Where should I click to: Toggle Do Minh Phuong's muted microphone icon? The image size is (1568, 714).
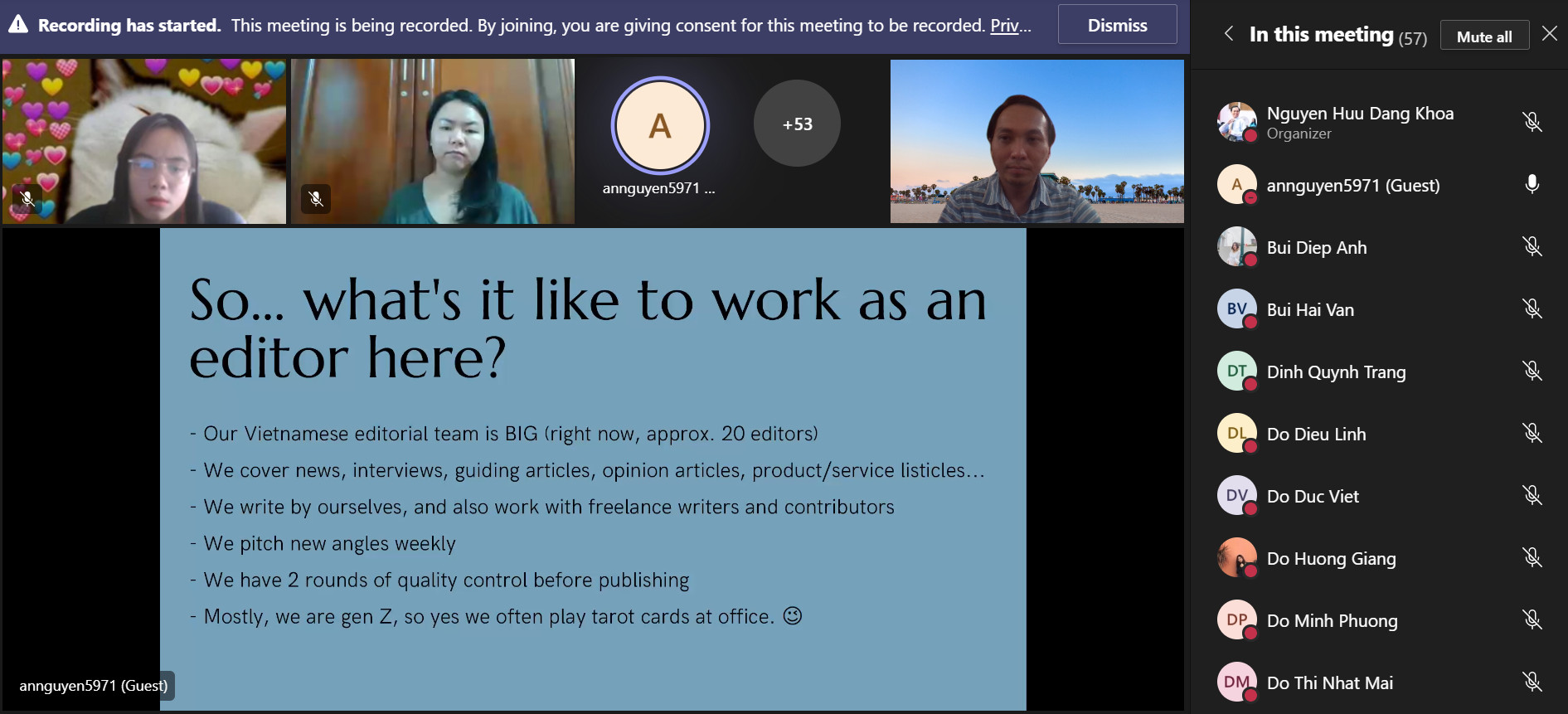click(1532, 619)
